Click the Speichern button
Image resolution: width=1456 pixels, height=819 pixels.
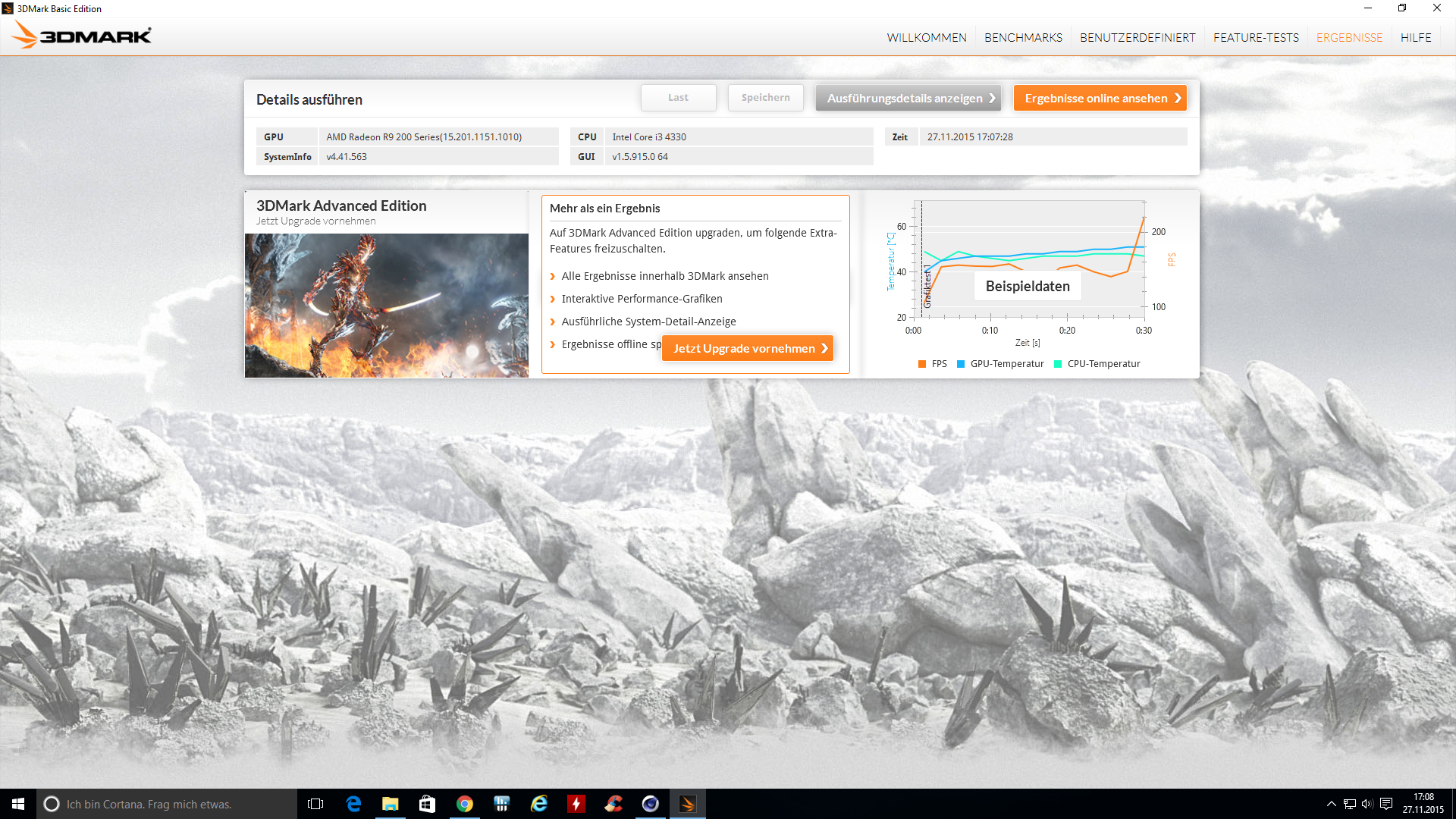pyautogui.click(x=766, y=98)
